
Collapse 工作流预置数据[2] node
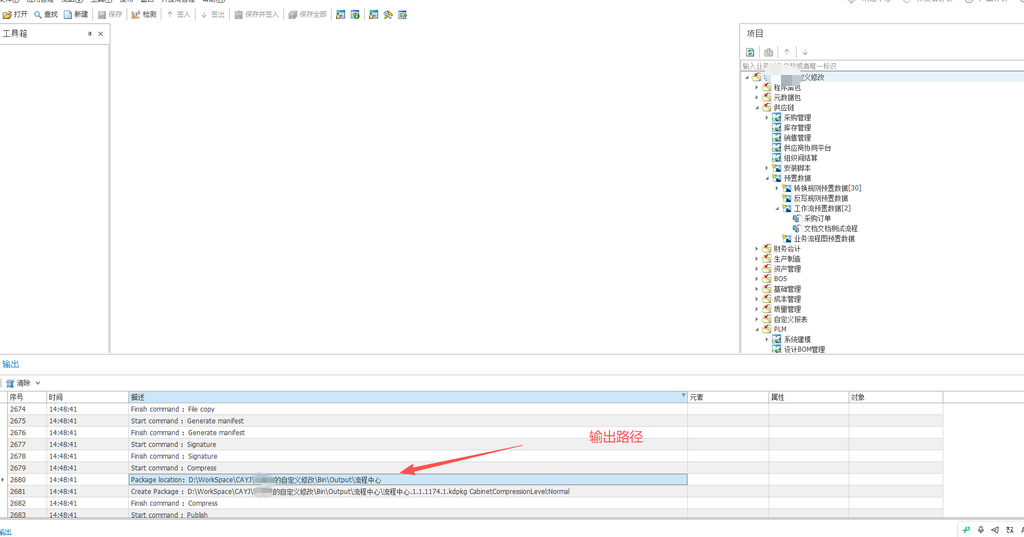click(x=777, y=208)
